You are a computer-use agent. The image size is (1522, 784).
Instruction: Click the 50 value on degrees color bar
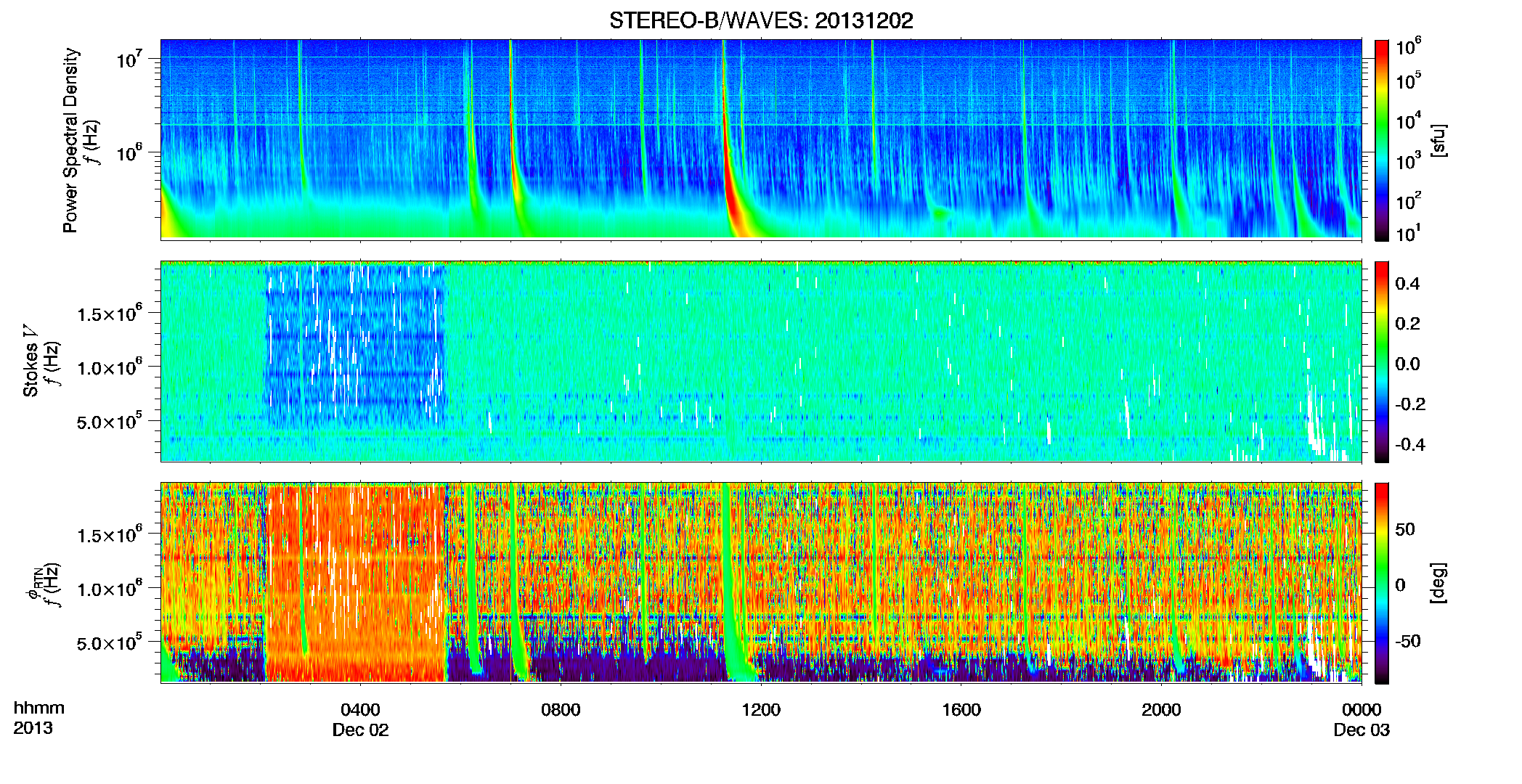[1405, 529]
